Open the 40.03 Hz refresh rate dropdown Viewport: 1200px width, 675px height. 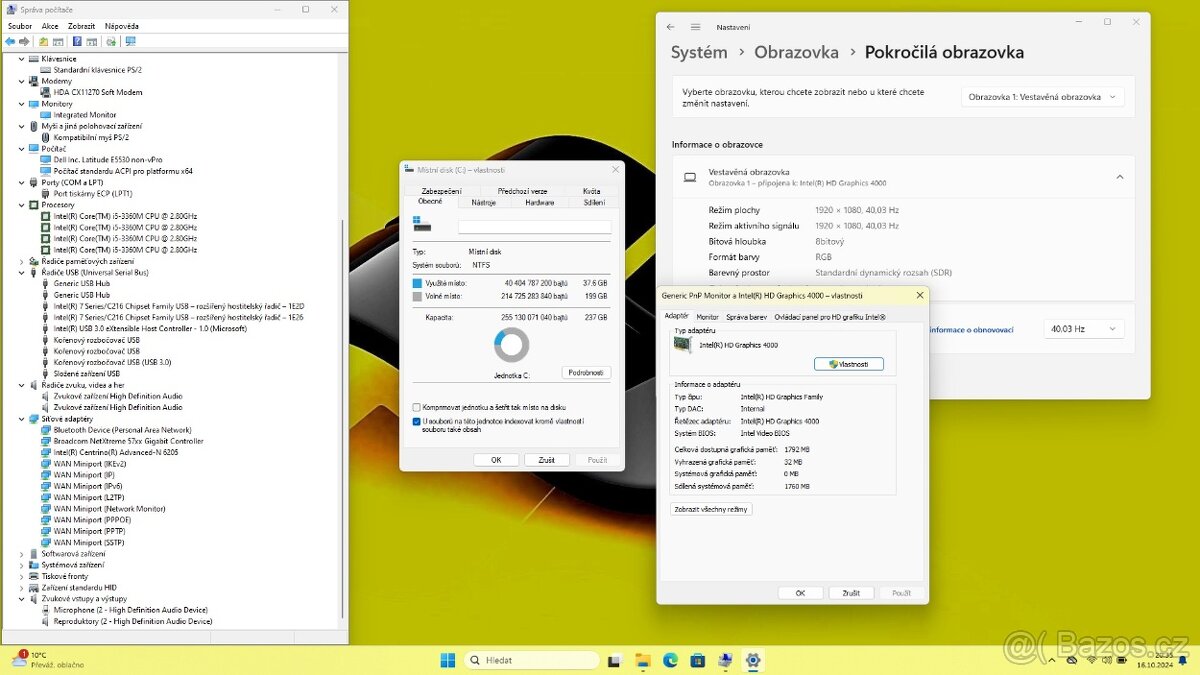point(1084,328)
